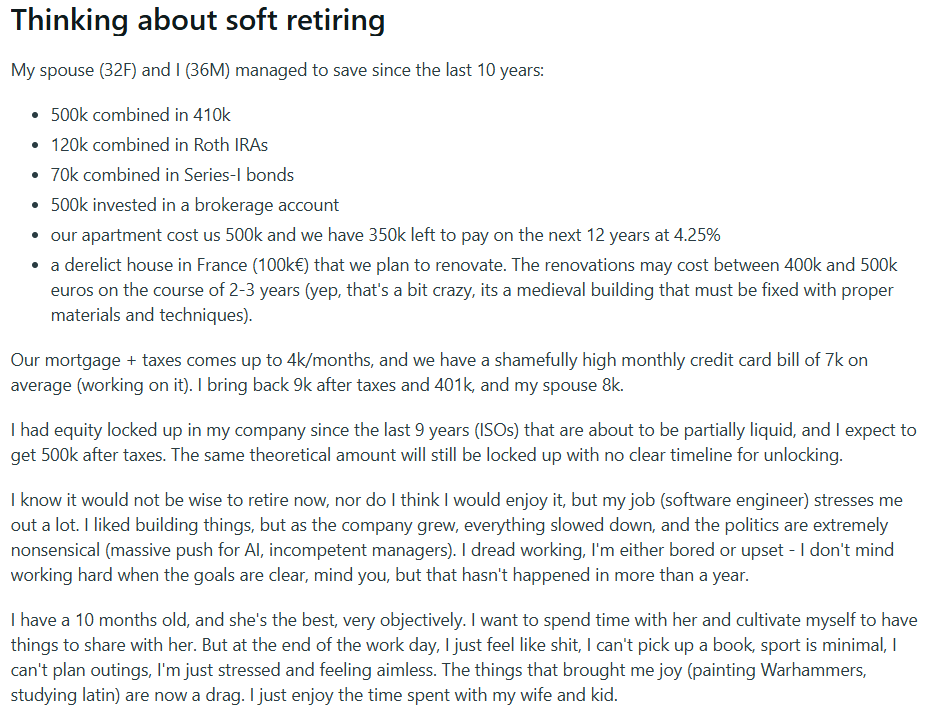This screenshot has height=712, width=927.
Task: Click the intro line mentioning spouse (32F)
Action: click(x=277, y=70)
